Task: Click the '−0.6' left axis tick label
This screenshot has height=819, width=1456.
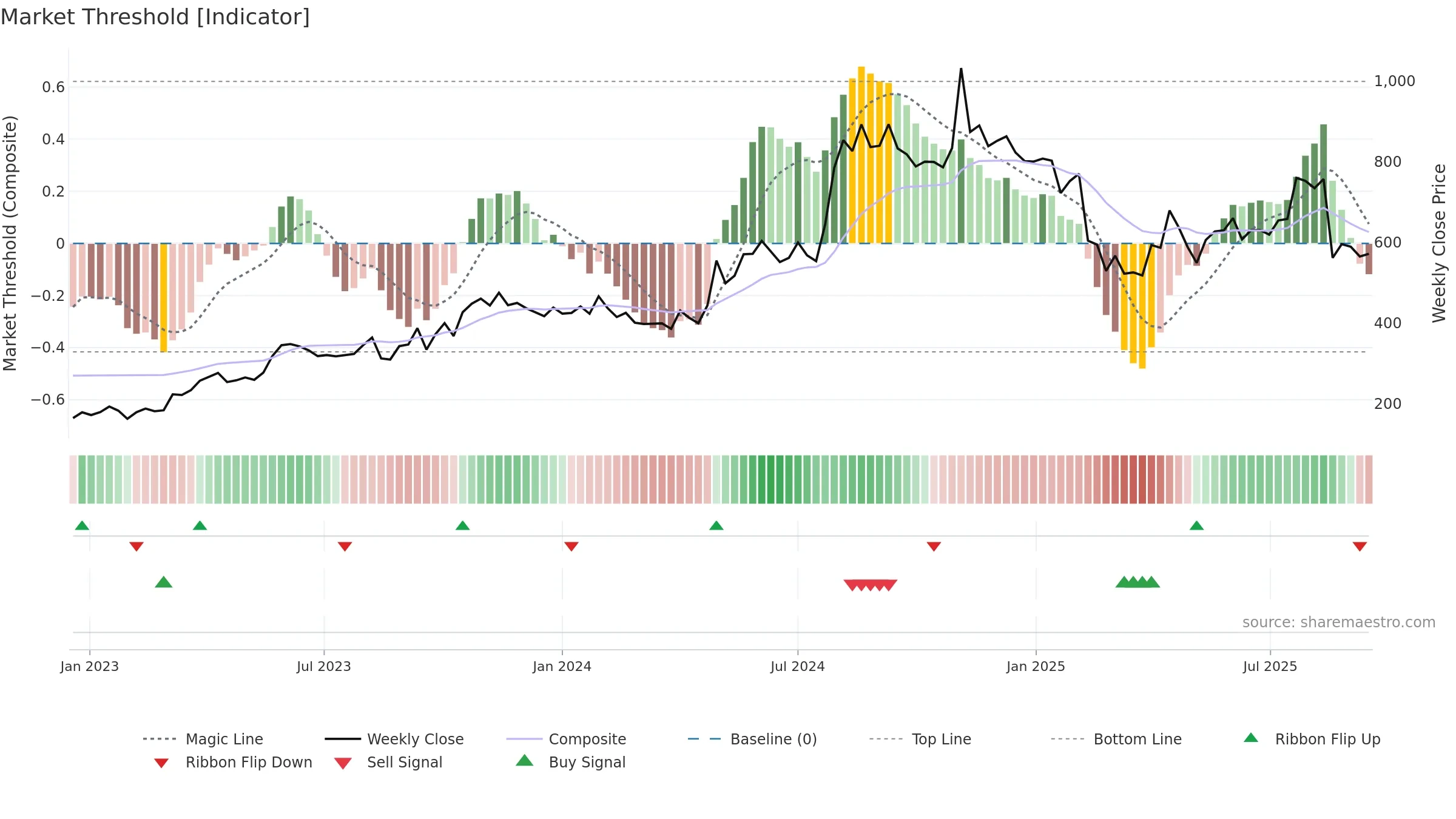Action: 48,399
